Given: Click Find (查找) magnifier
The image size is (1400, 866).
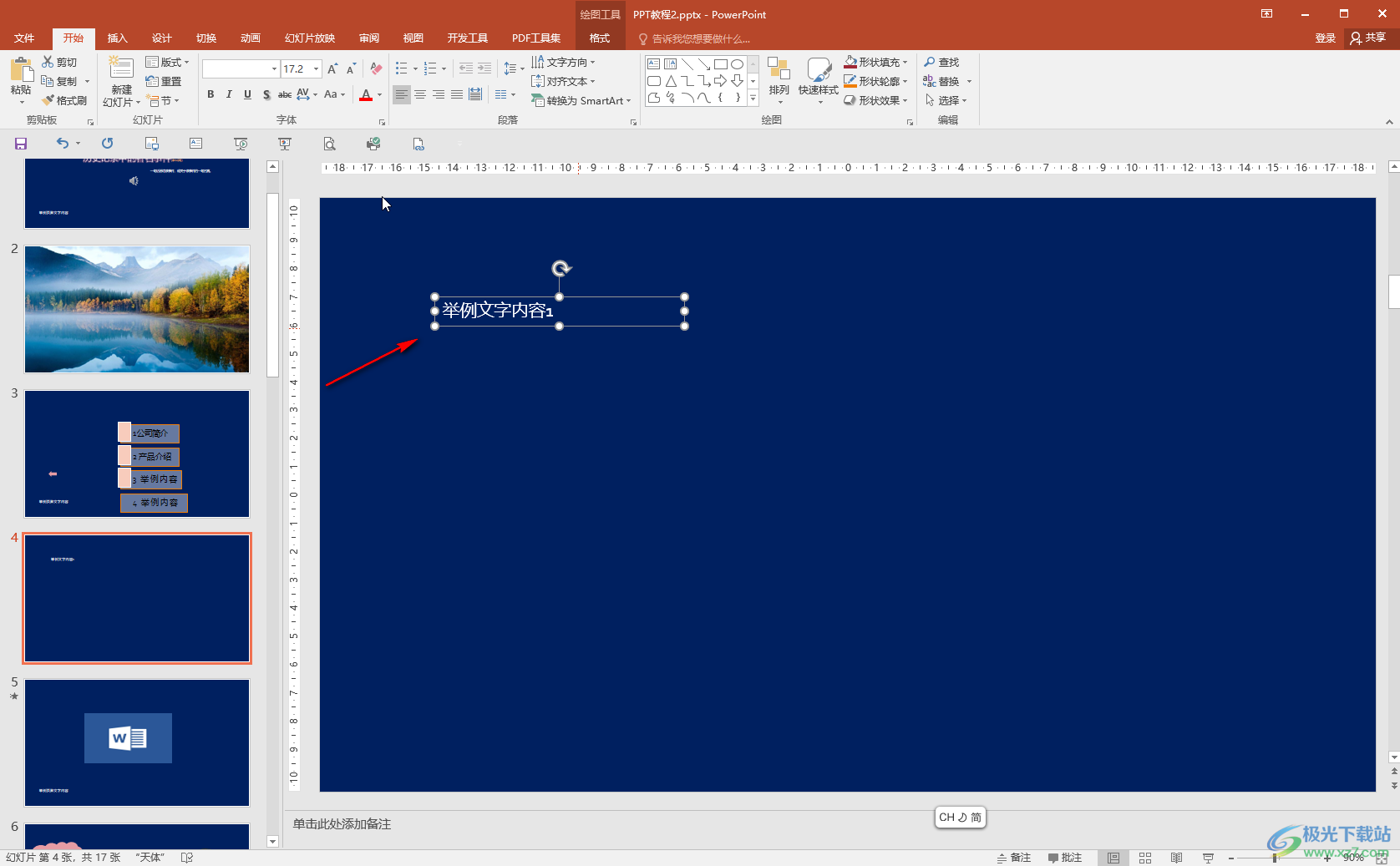Looking at the screenshot, I should coord(941,63).
